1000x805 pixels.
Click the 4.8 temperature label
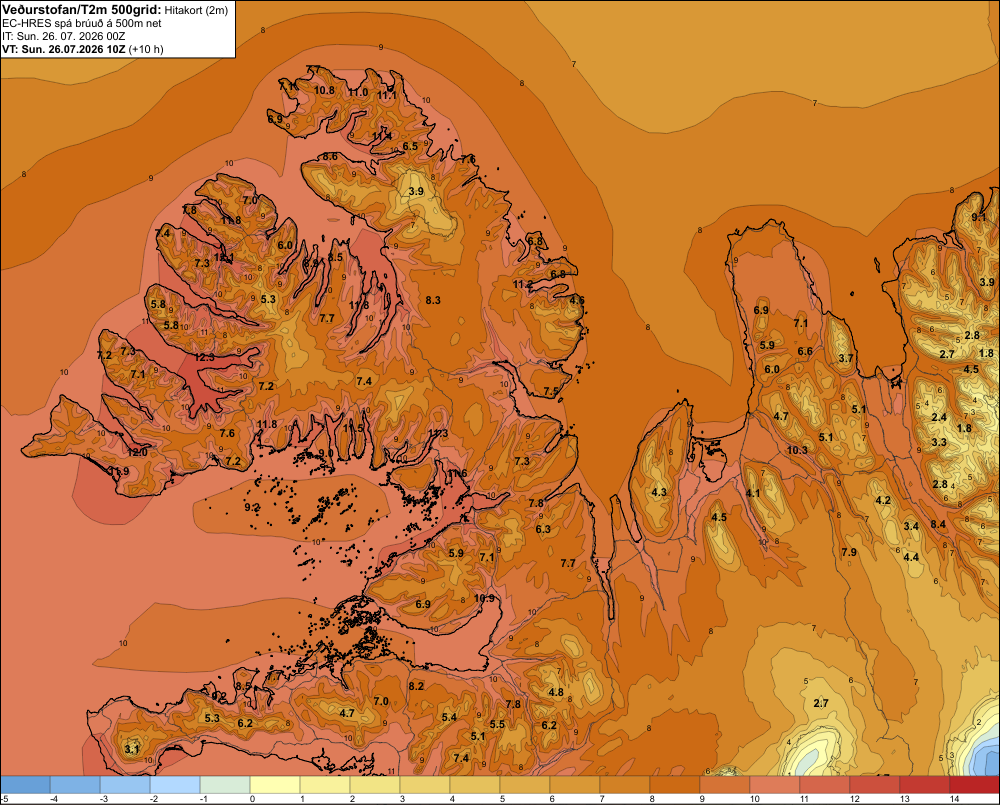(x=555, y=692)
